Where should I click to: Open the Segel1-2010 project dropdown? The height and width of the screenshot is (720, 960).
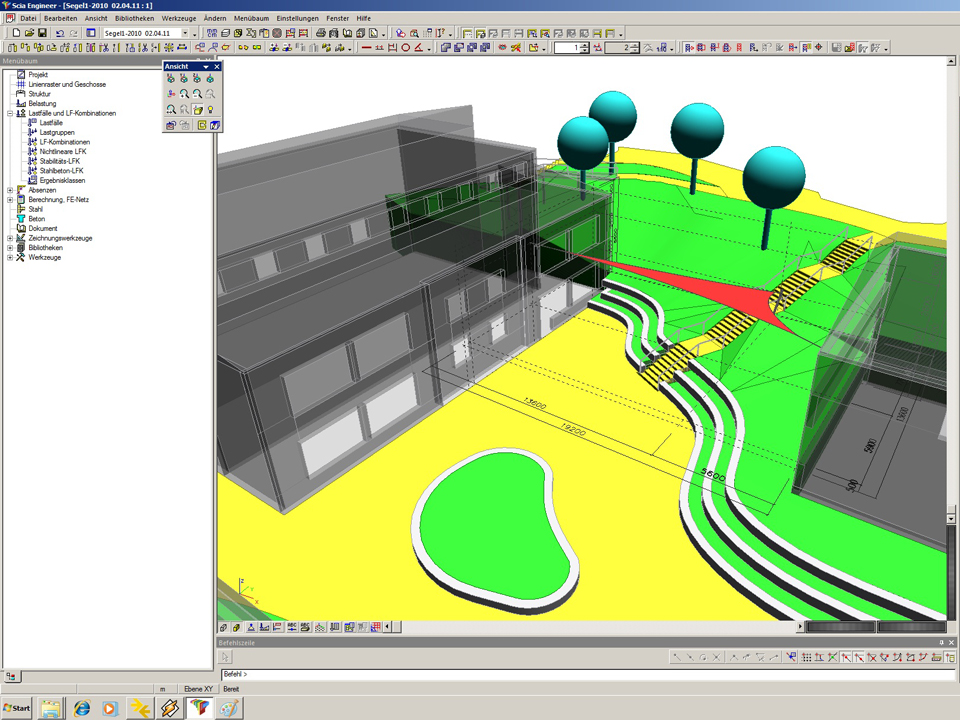195,33
